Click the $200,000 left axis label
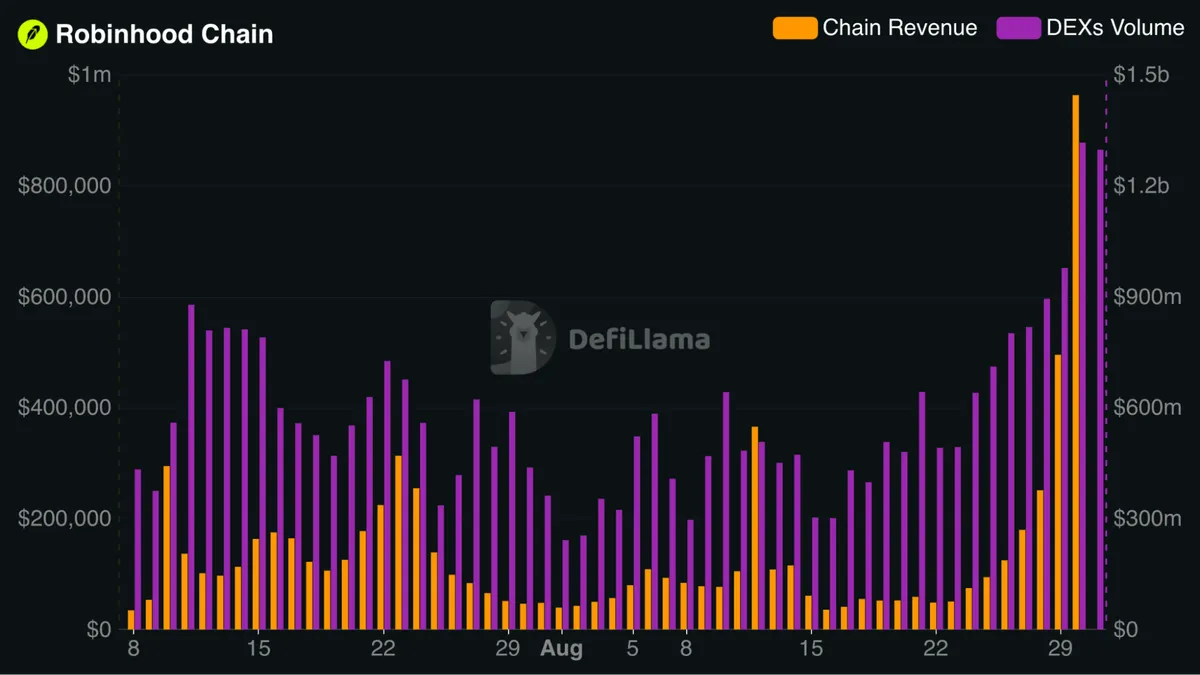1200x675 pixels. pos(65,519)
